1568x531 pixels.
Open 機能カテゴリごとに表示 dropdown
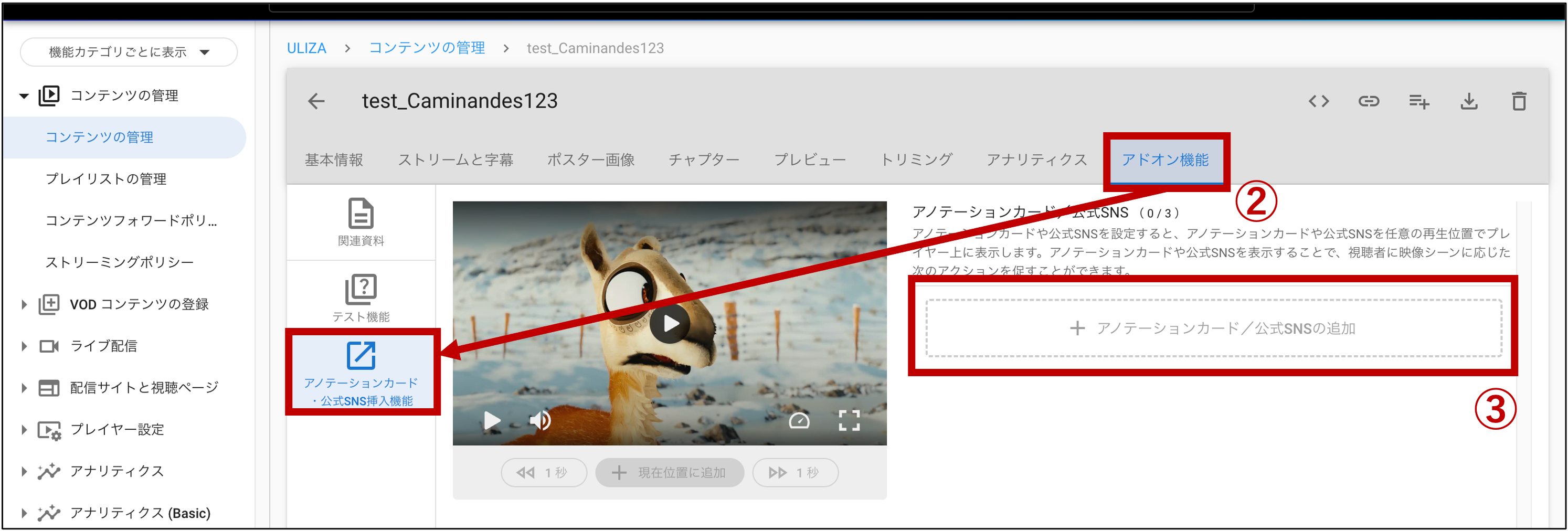[129, 52]
